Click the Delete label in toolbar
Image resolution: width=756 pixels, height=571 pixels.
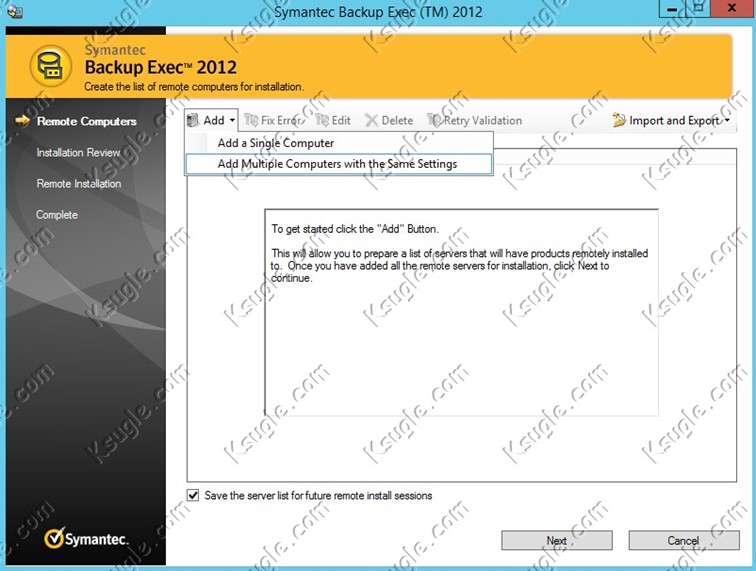(x=397, y=121)
